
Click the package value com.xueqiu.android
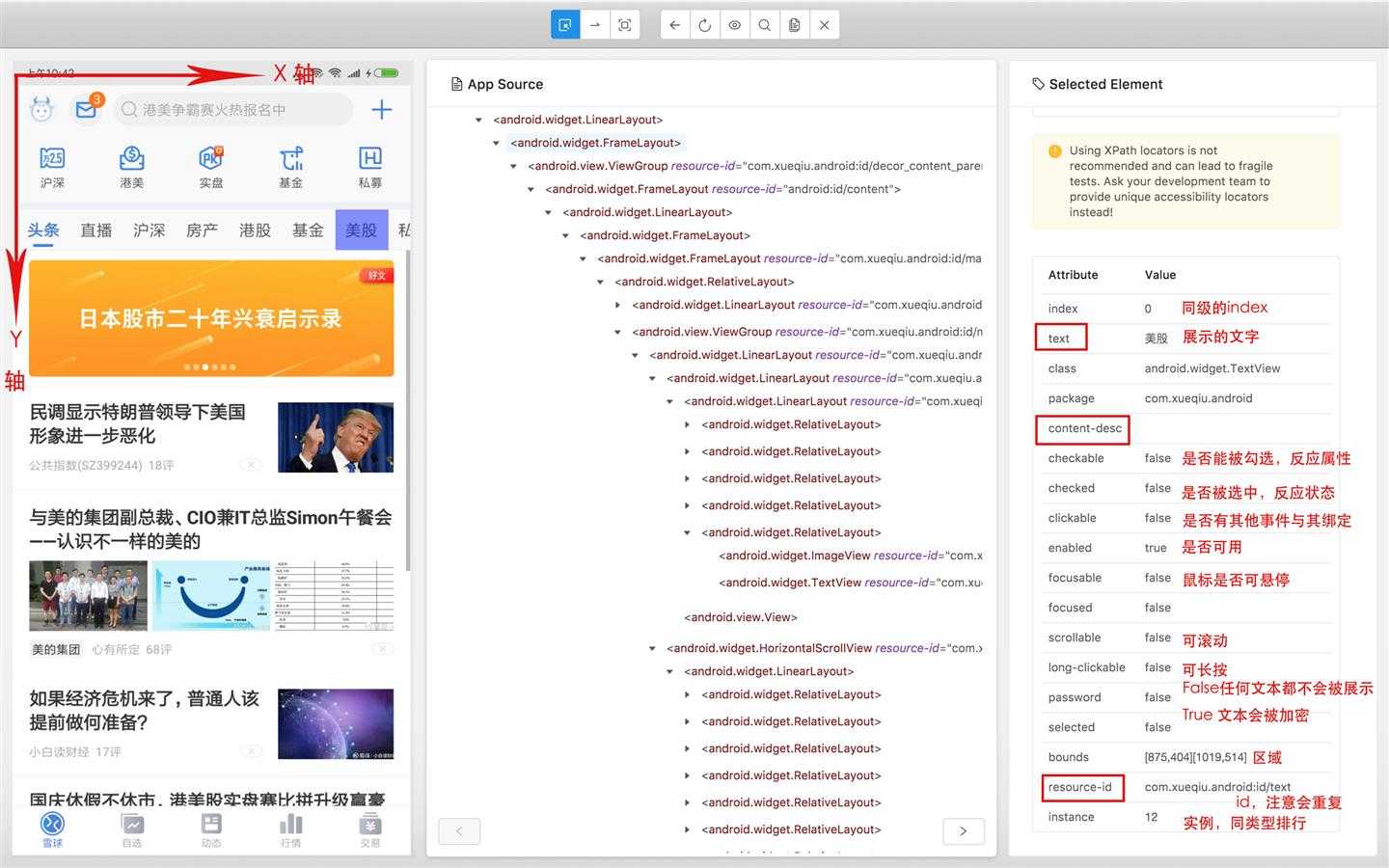(1199, 398)
